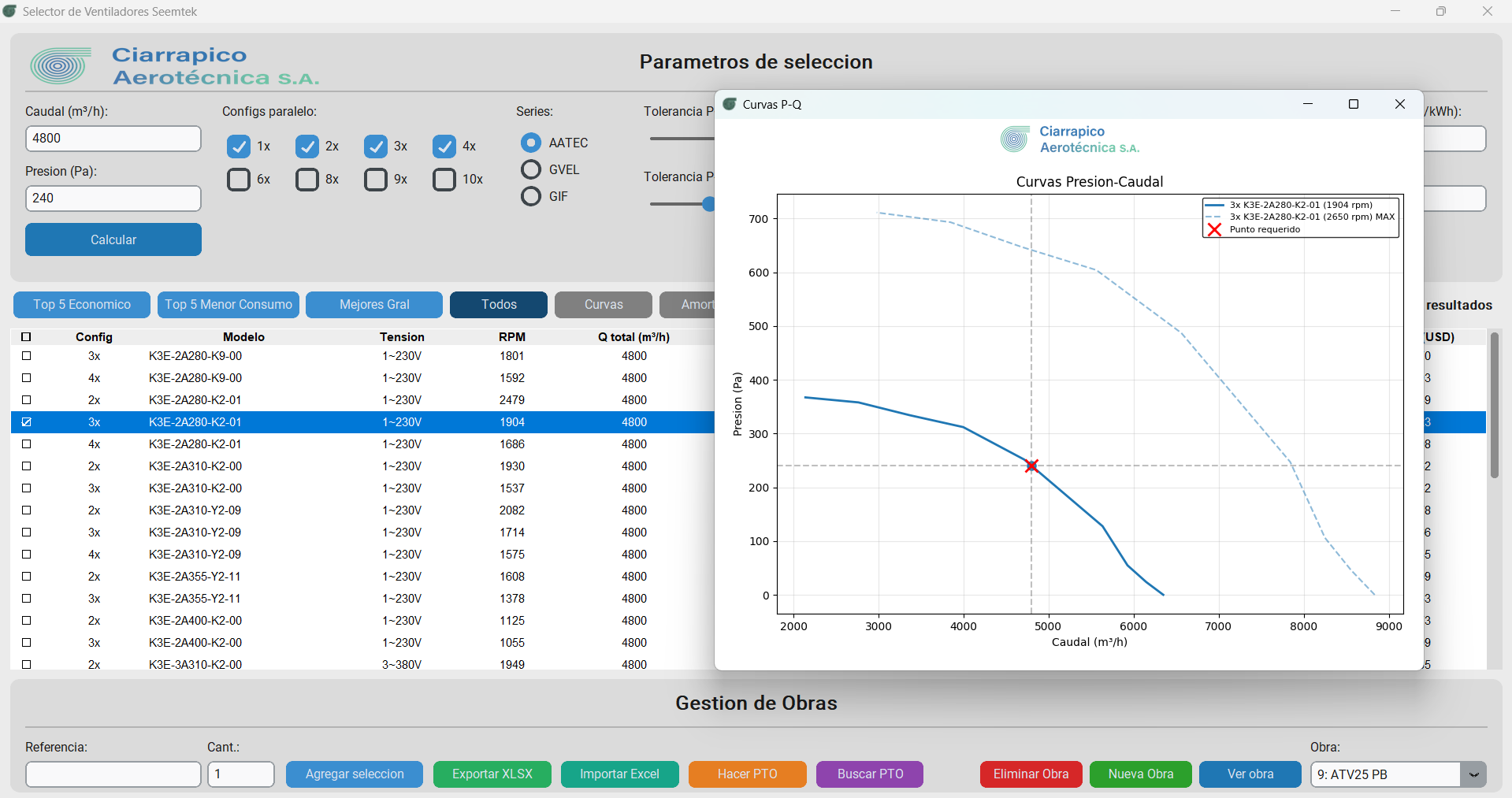Switch to Top 5 Economico tab
The height and width of the screenshot is (798, 1512).
82,305
